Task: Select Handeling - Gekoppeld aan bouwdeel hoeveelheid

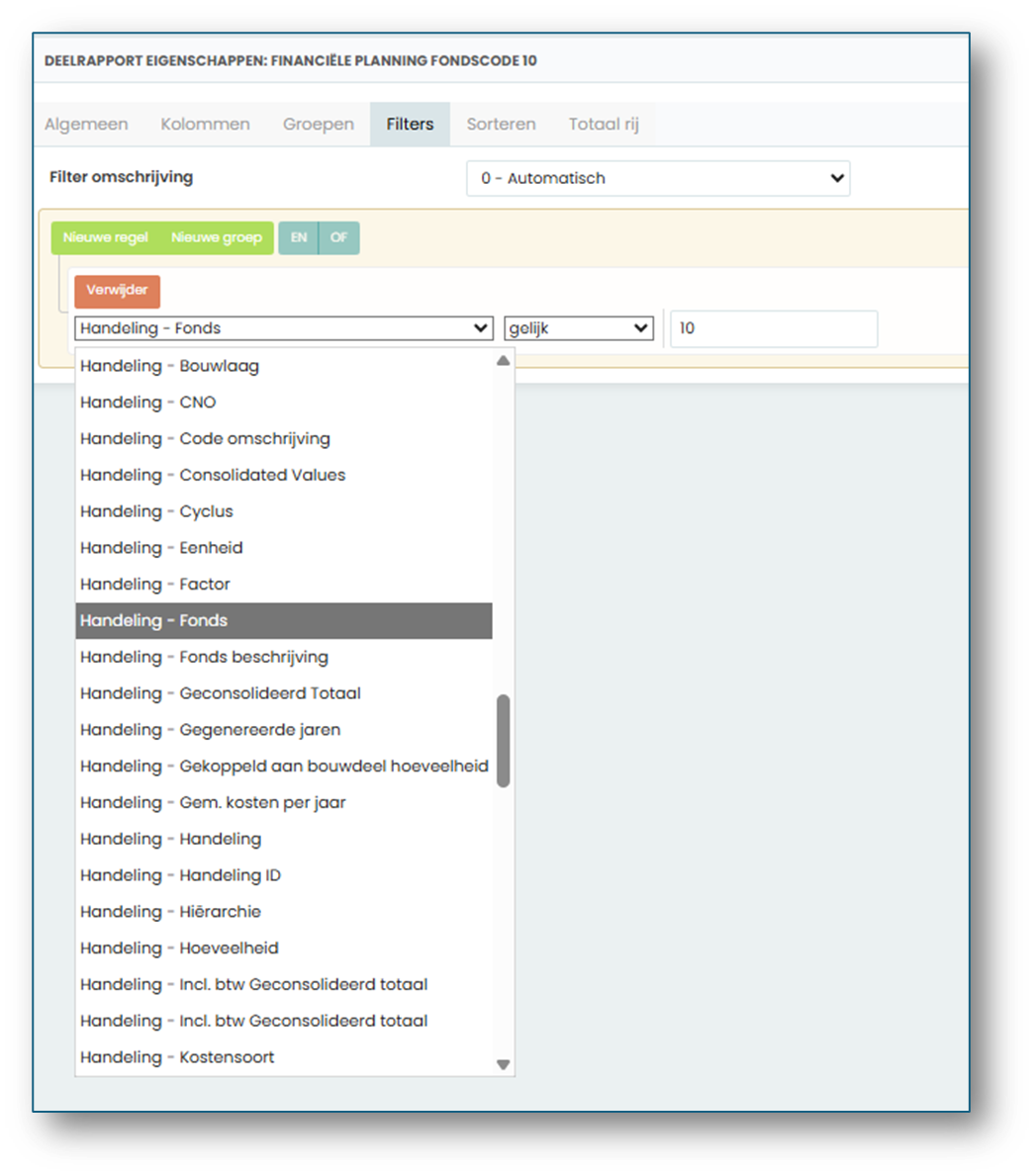Action: [284, 766]
